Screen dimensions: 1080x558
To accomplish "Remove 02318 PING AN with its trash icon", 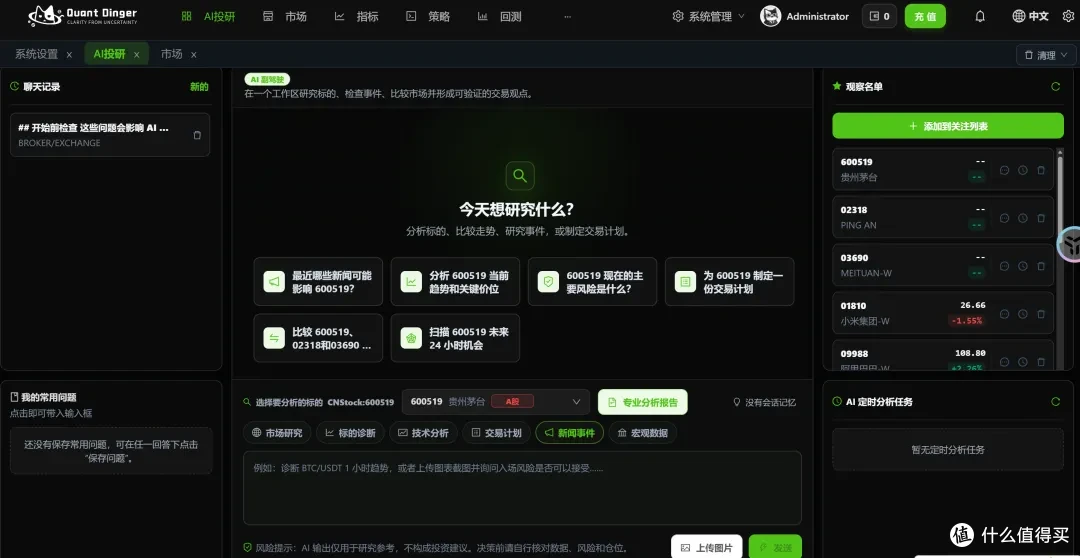I will click(1041, 218).
